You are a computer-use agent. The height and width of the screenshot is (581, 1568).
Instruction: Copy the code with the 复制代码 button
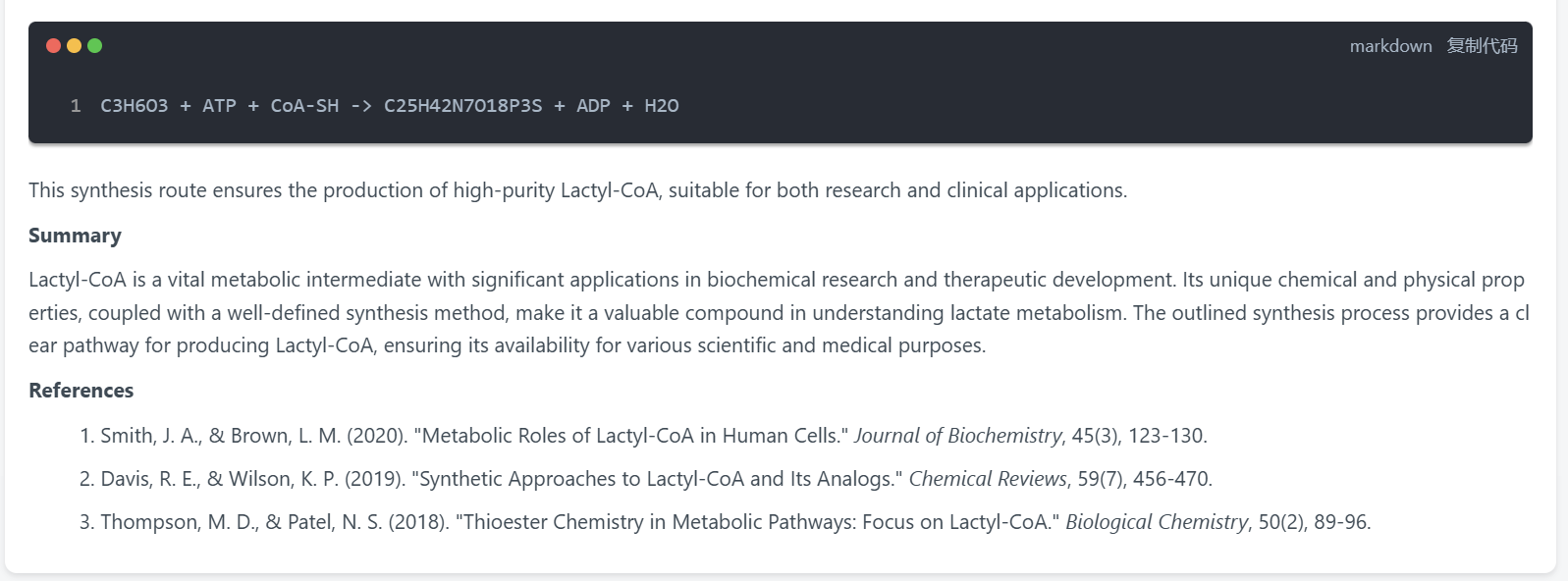[1482, 46]
